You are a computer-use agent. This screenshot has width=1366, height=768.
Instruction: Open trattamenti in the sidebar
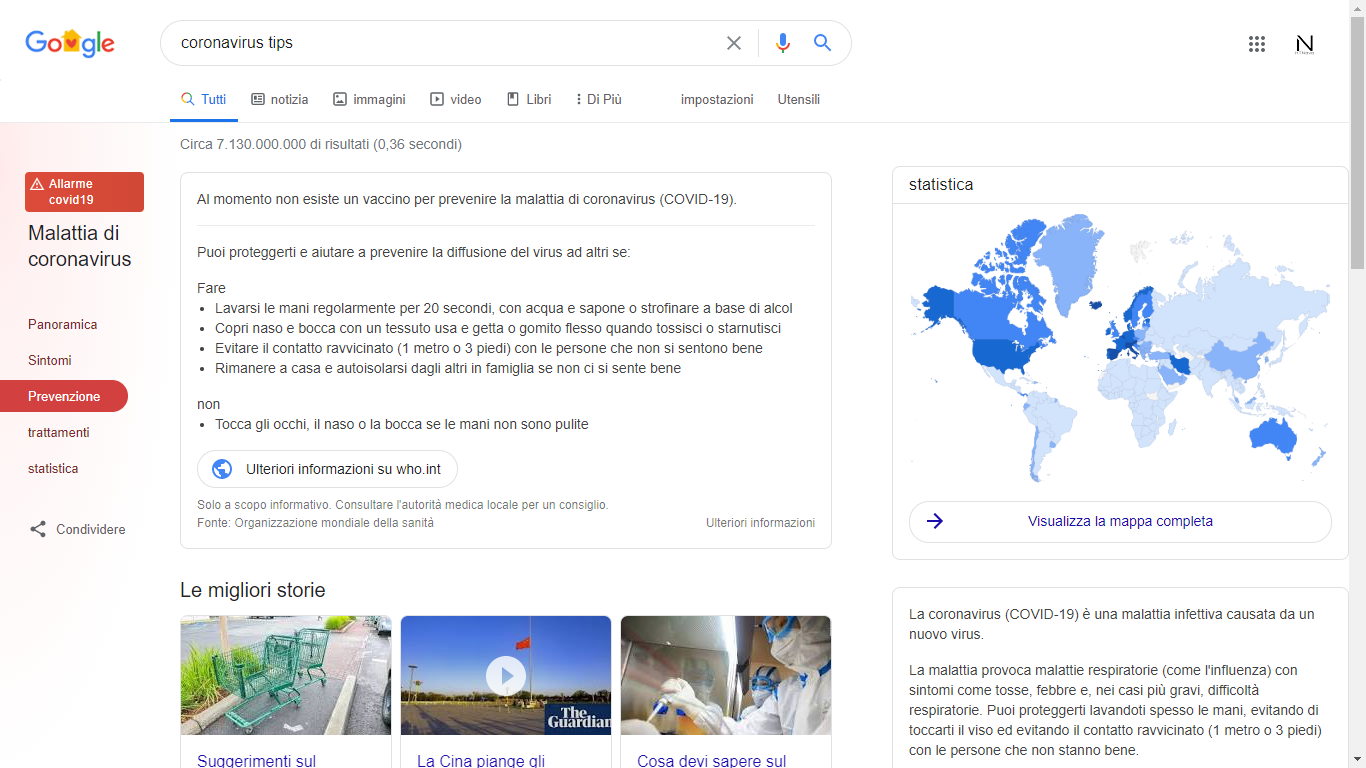(58, 432)
